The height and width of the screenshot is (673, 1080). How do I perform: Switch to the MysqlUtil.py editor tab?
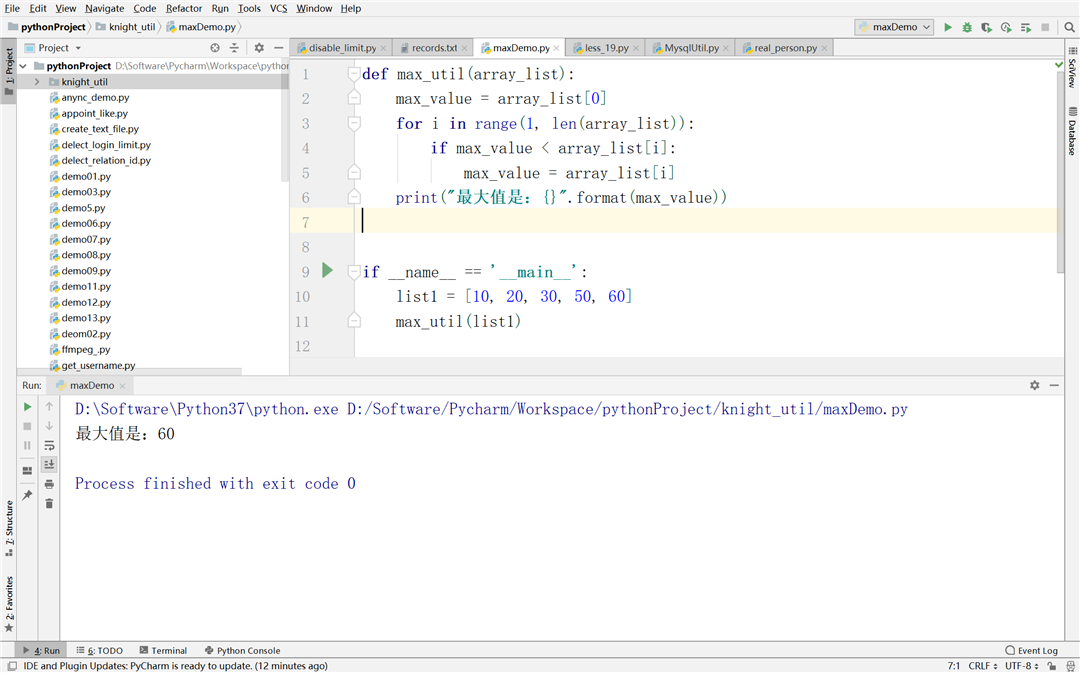[x=691, y=48]
